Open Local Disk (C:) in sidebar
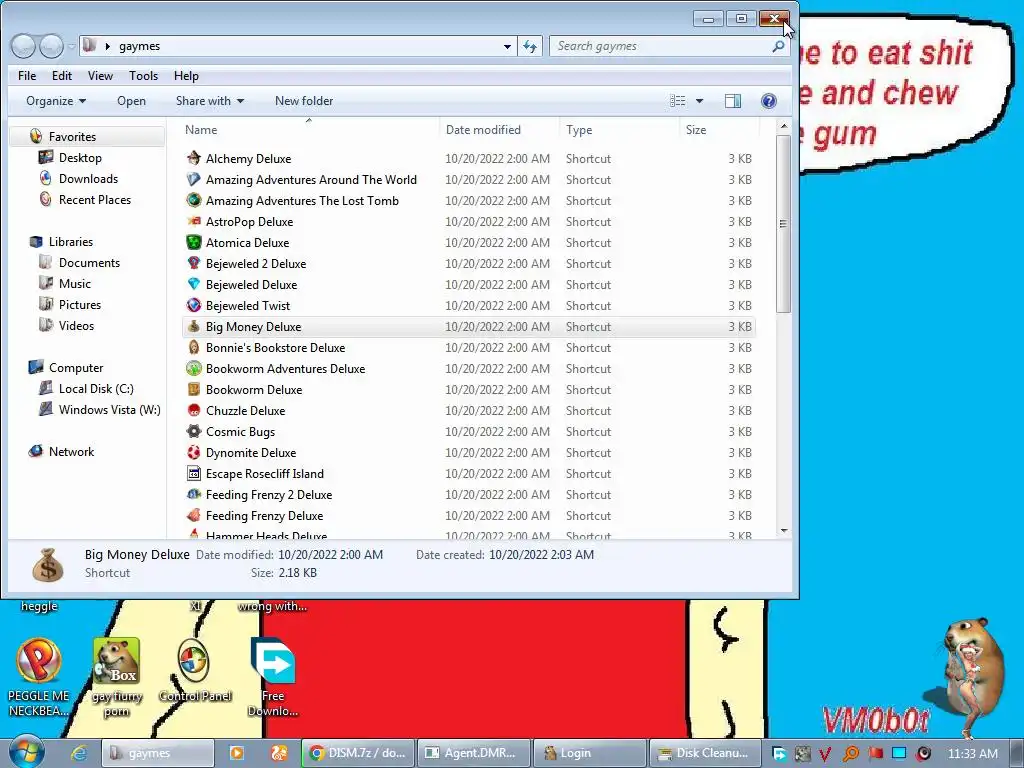The height and width of the screenshot is (768, 1024). click(x=96, y=389)
